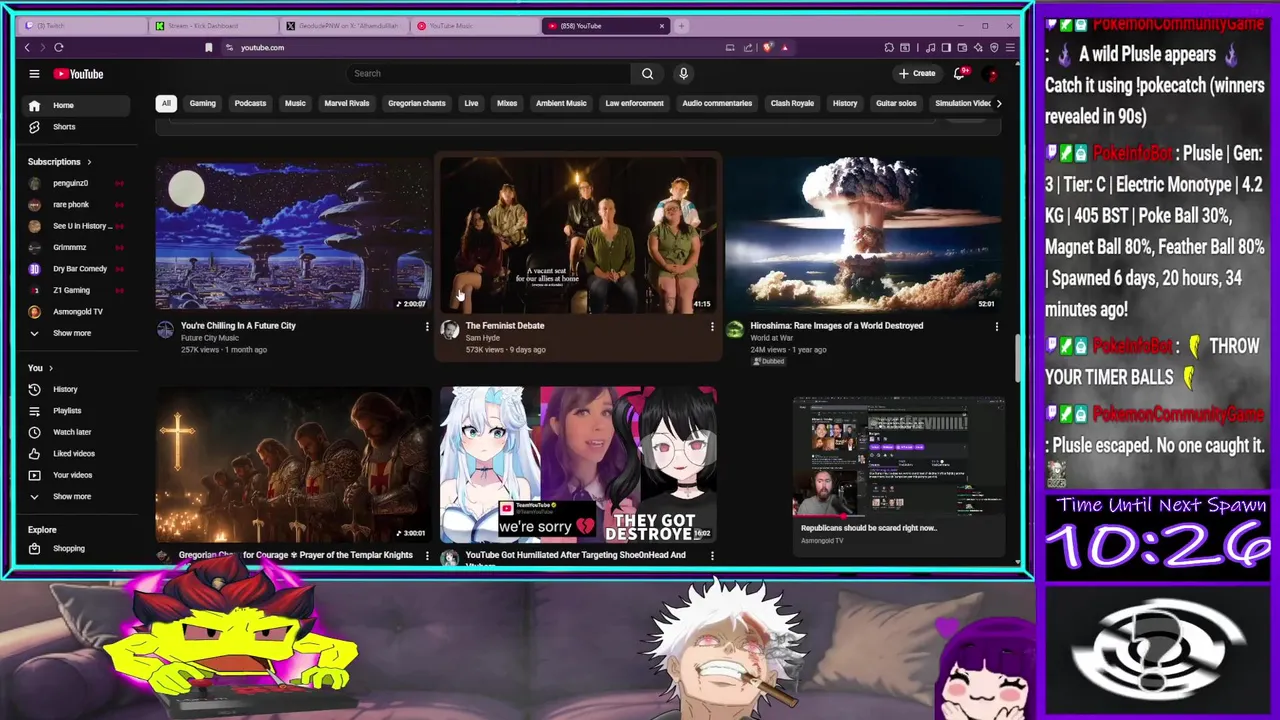Open the account avatar menu
Screen dimensions: 1280x720
pyautogui.click(x=991, y=74)
